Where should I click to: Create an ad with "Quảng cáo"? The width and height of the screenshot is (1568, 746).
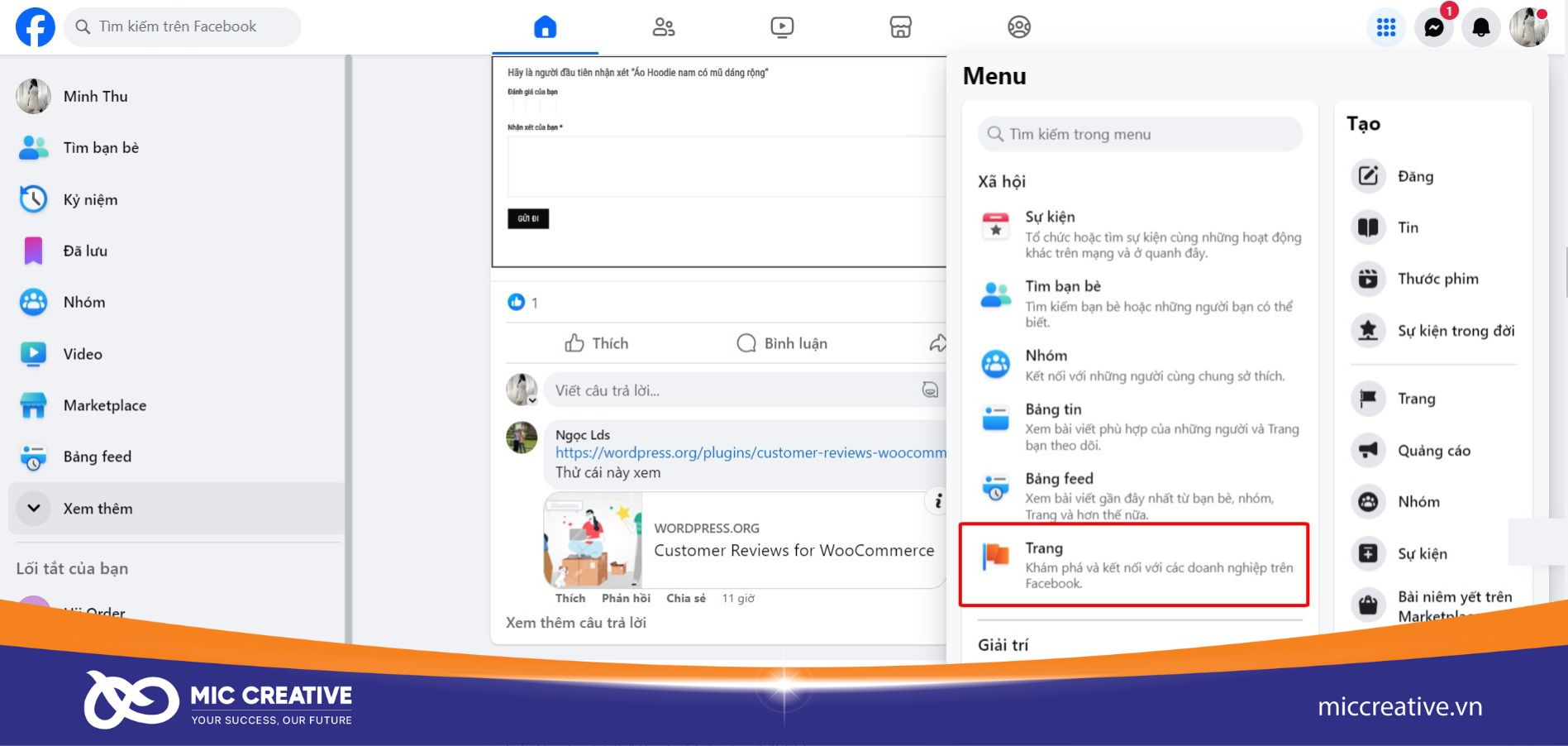click(x=1433, y=451)
